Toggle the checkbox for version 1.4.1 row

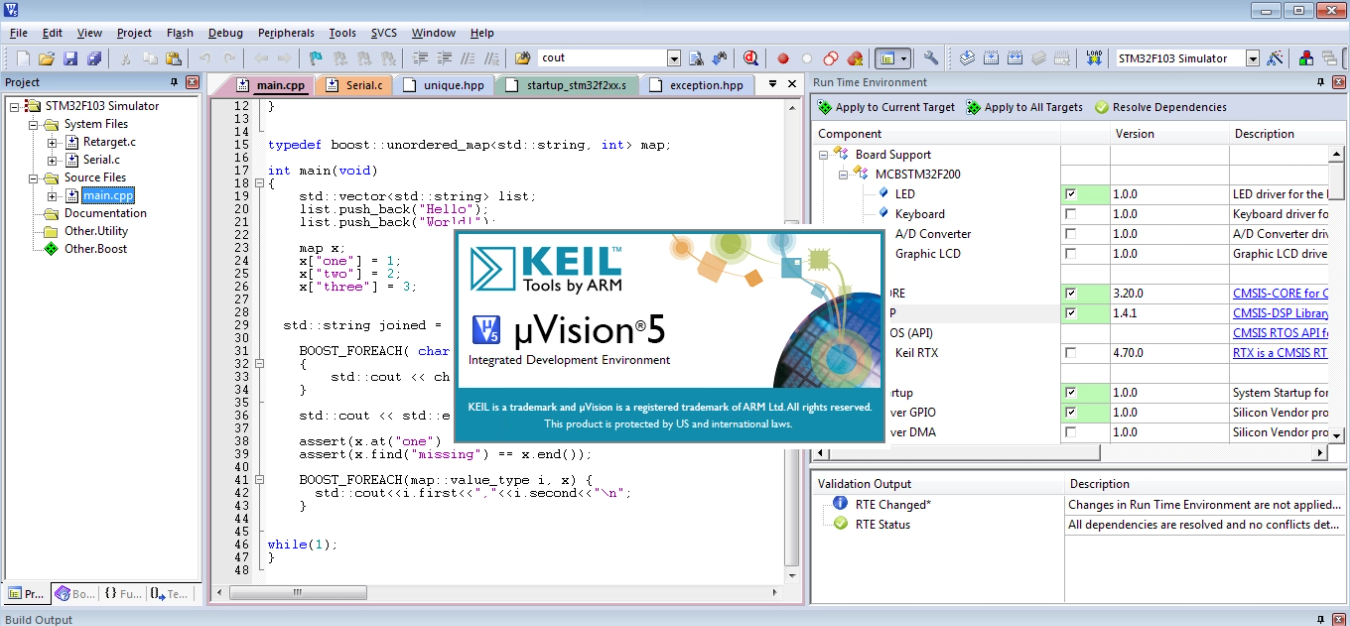pyautogui.click(x=1071, y=313)
